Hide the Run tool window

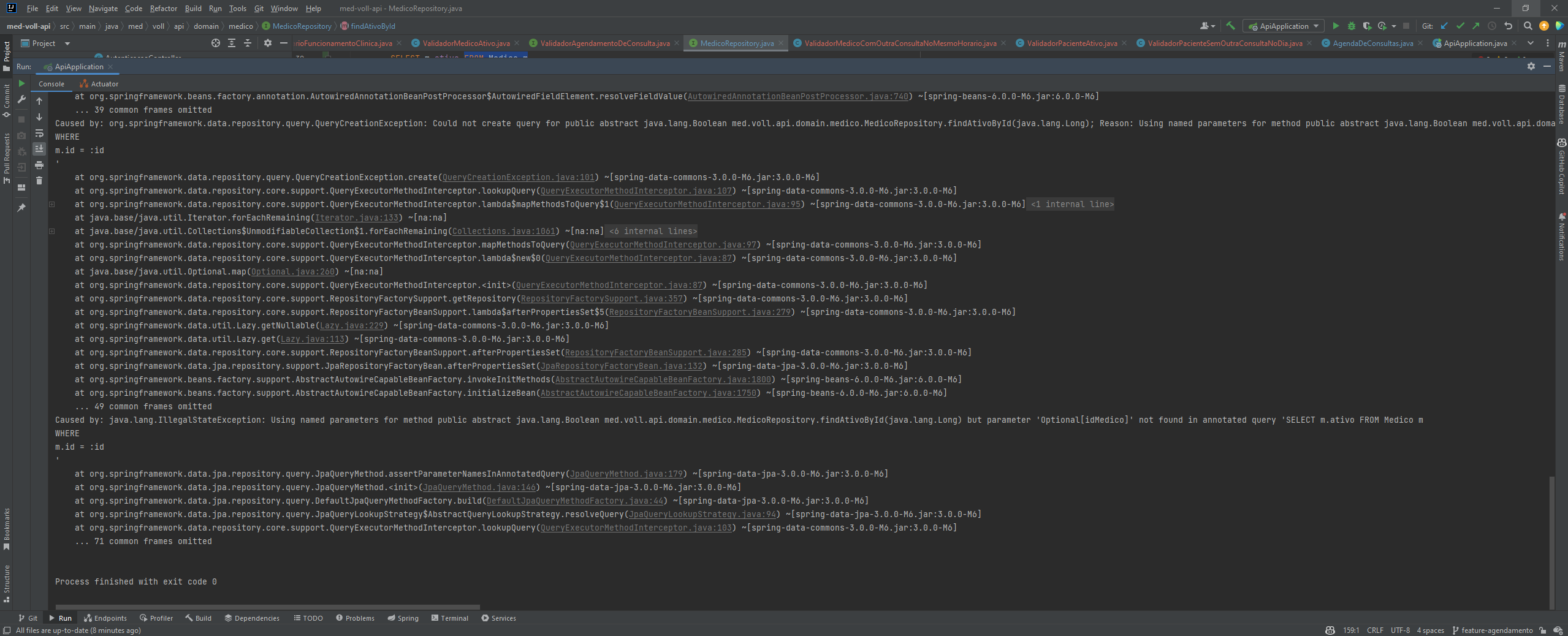click(1547, 66)
